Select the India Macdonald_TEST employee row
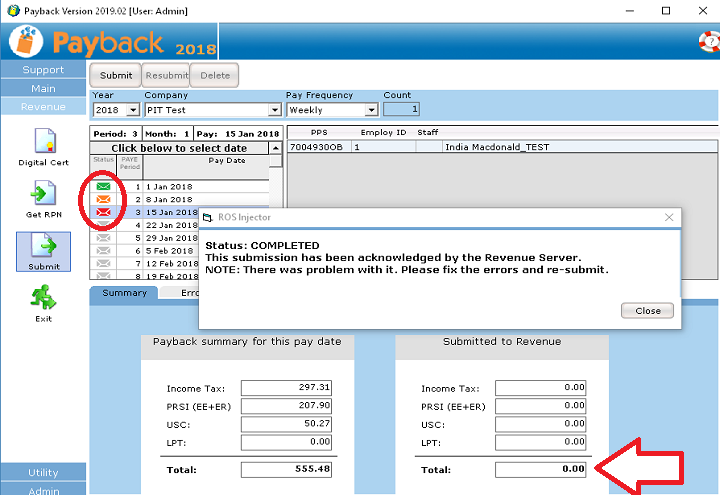This screenshot has height=495, width=720. 500,147
